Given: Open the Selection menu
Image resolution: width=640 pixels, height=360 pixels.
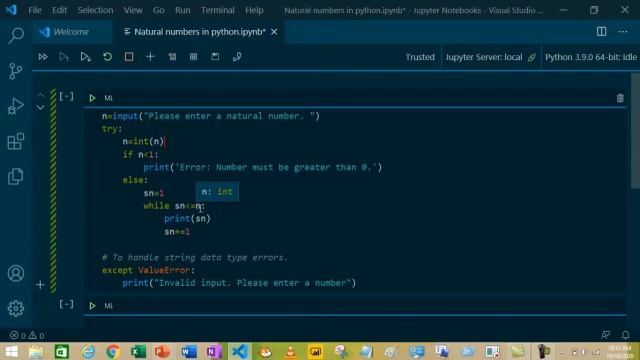Looking at the screenshot, I should (x=96, y=10).
